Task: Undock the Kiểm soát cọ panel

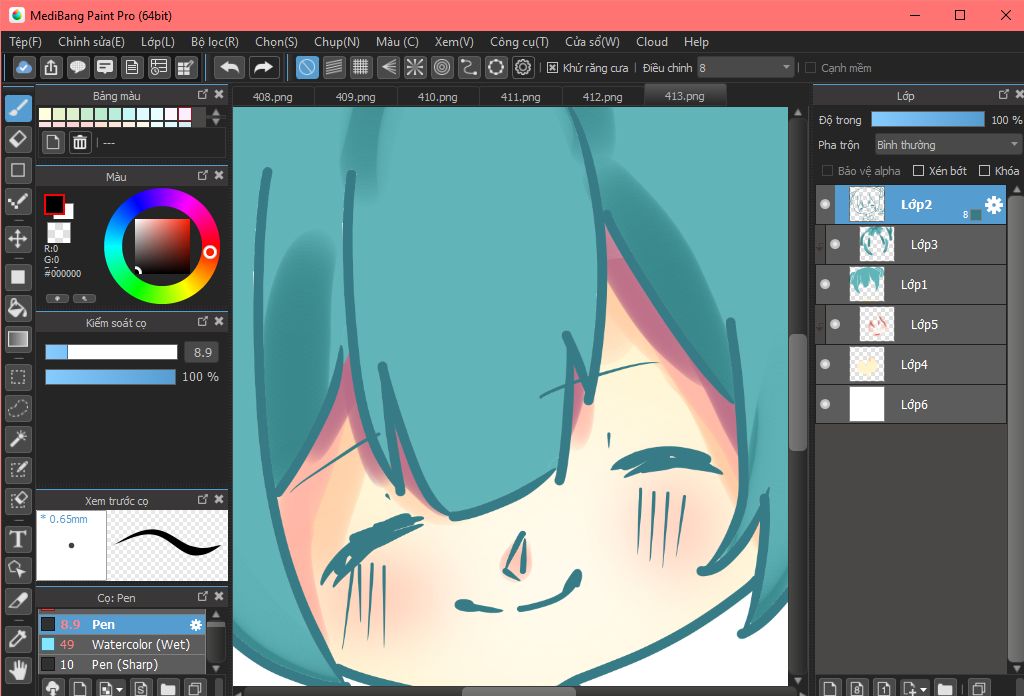Action: pos(202,322)
